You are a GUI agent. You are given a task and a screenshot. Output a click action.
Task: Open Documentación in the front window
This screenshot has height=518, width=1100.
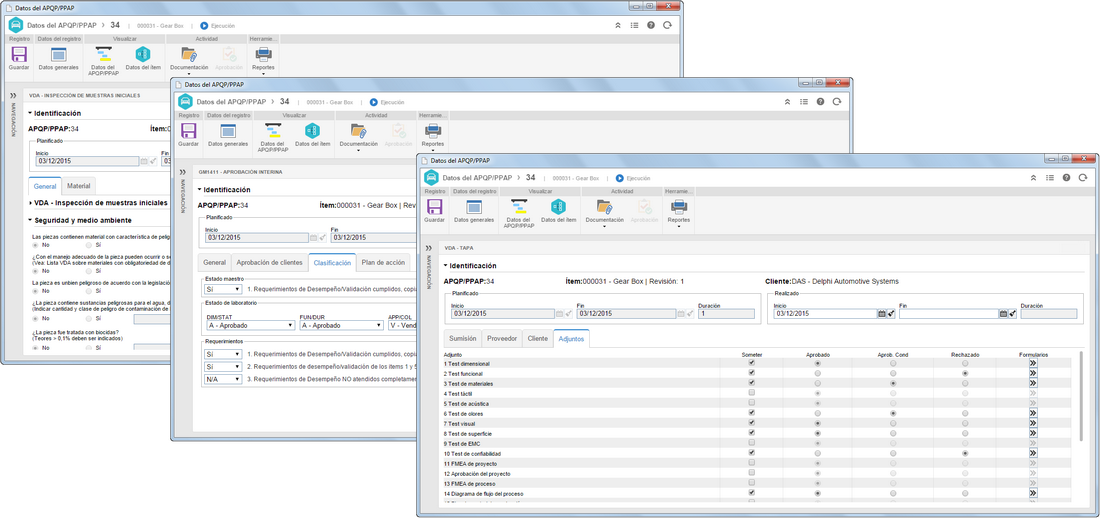coord(604,213)
